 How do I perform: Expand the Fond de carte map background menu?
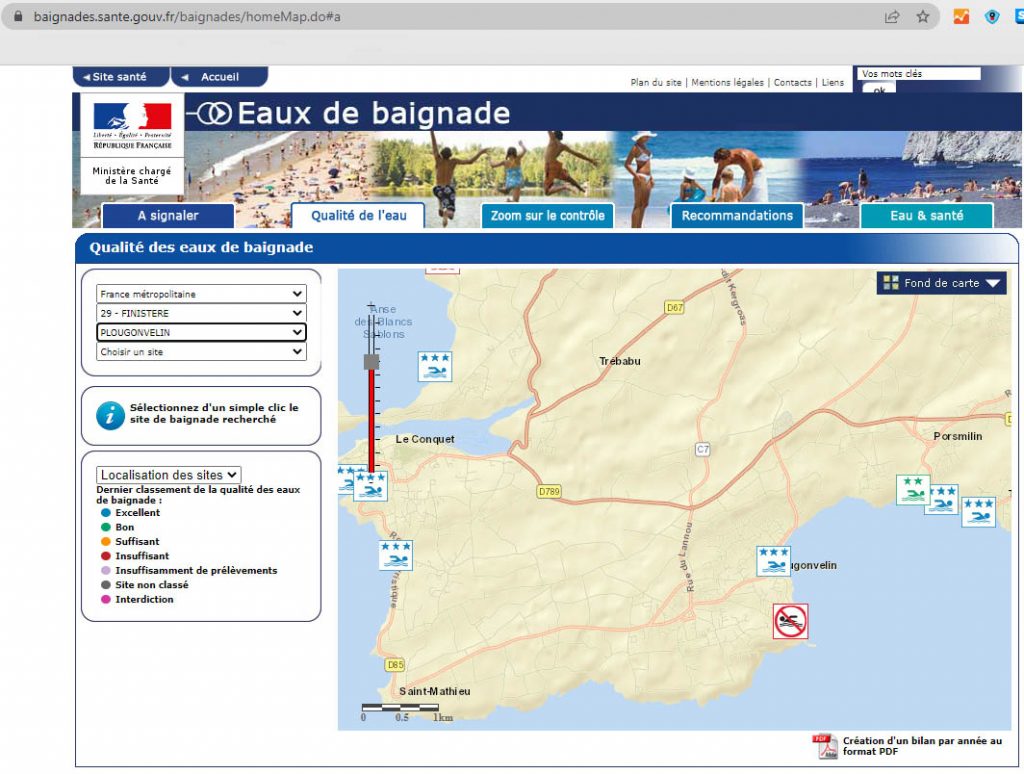941,283
